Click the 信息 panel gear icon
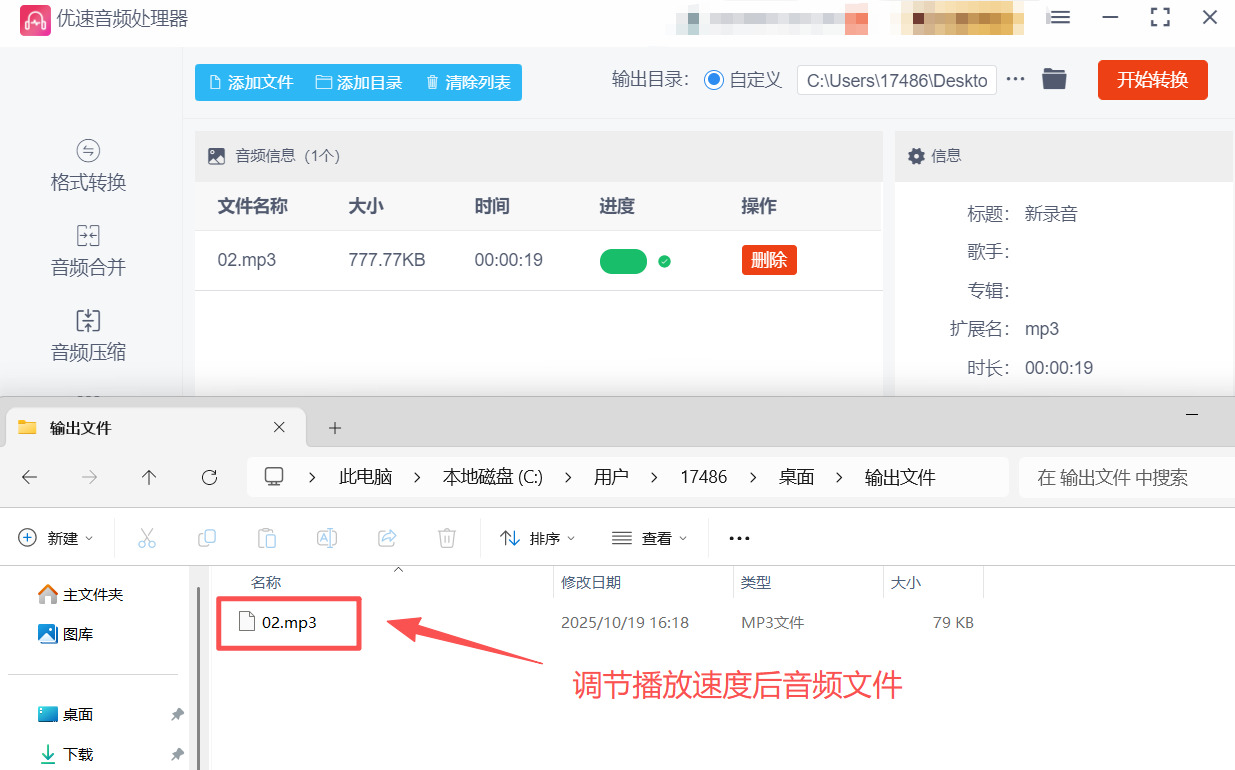1235x770 pixels. pos(916,156)
